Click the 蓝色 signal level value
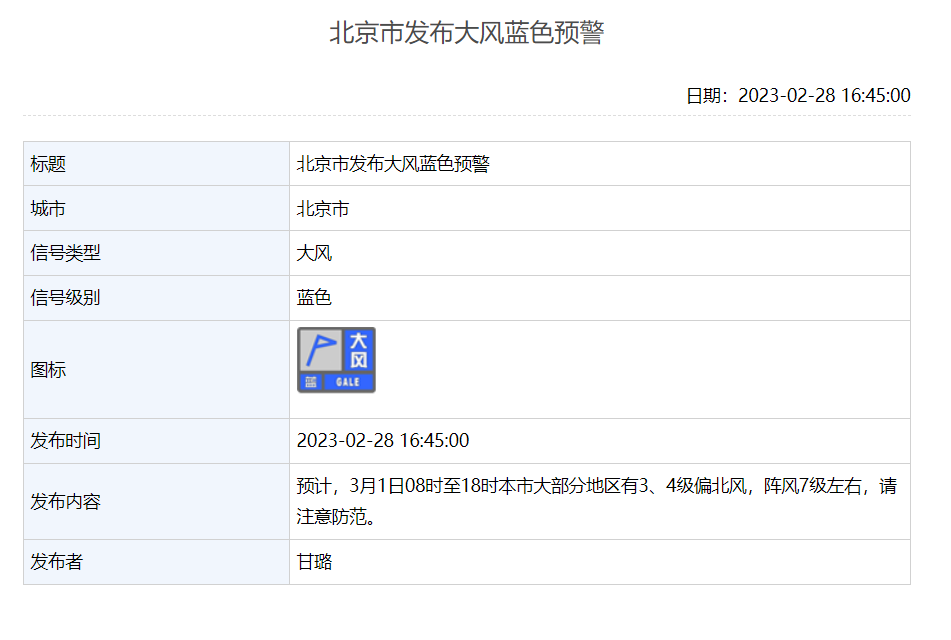951x640 pixels. point(314,298)
